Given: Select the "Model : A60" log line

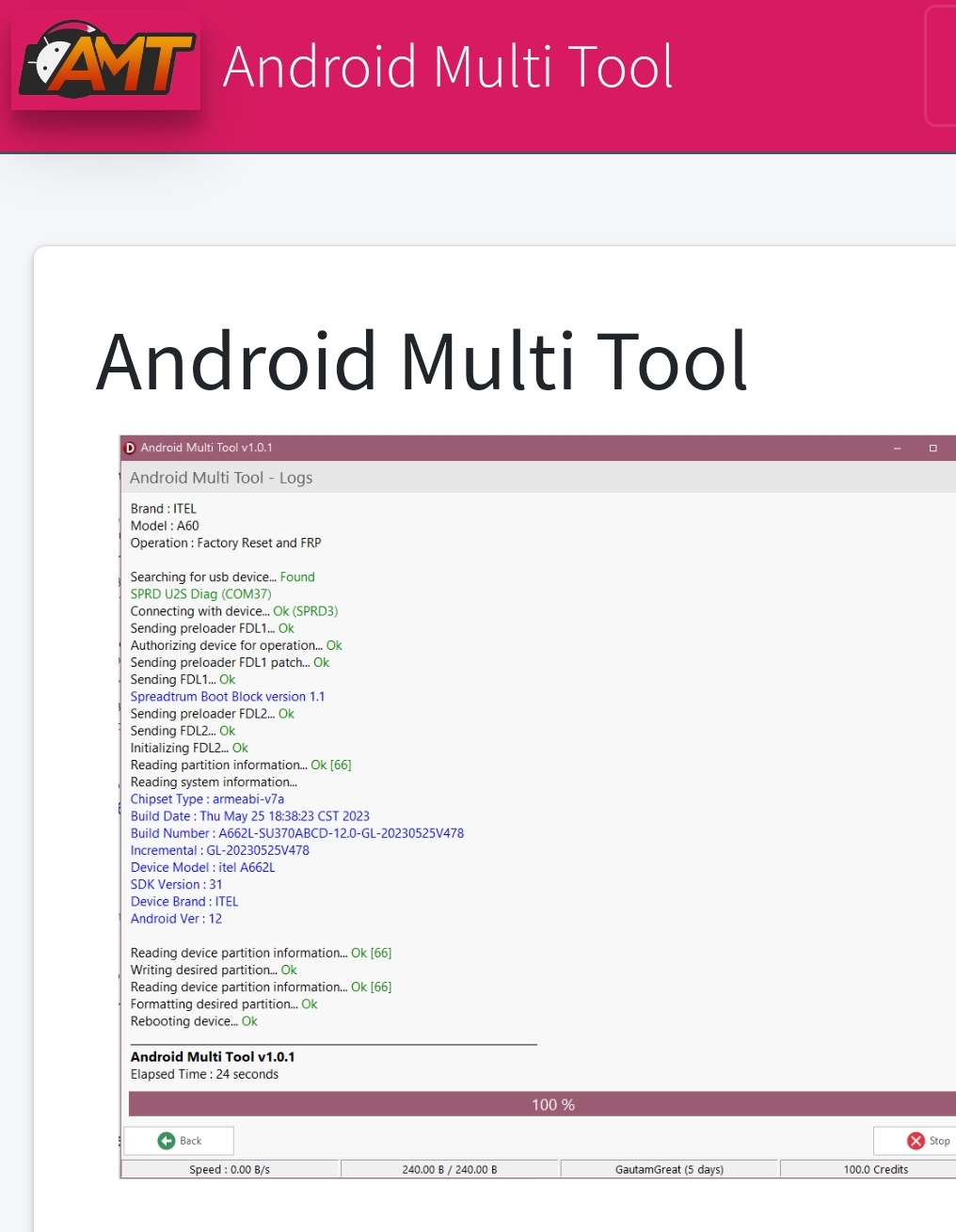Looking at the screenshot, I should click(165, 526).
